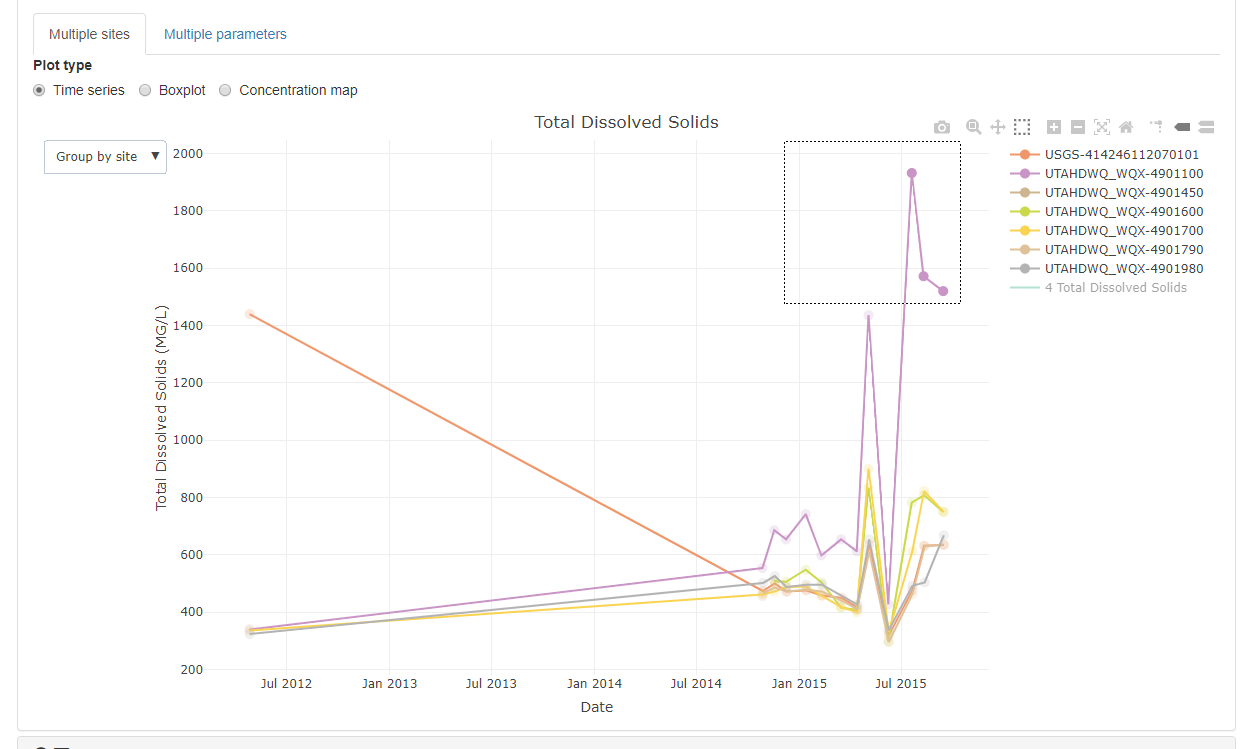This screenshot has height=749, width=1246.
Task: Click the Zoom in plus icon
Action: pyautogui.click(x=1054, y=127)
